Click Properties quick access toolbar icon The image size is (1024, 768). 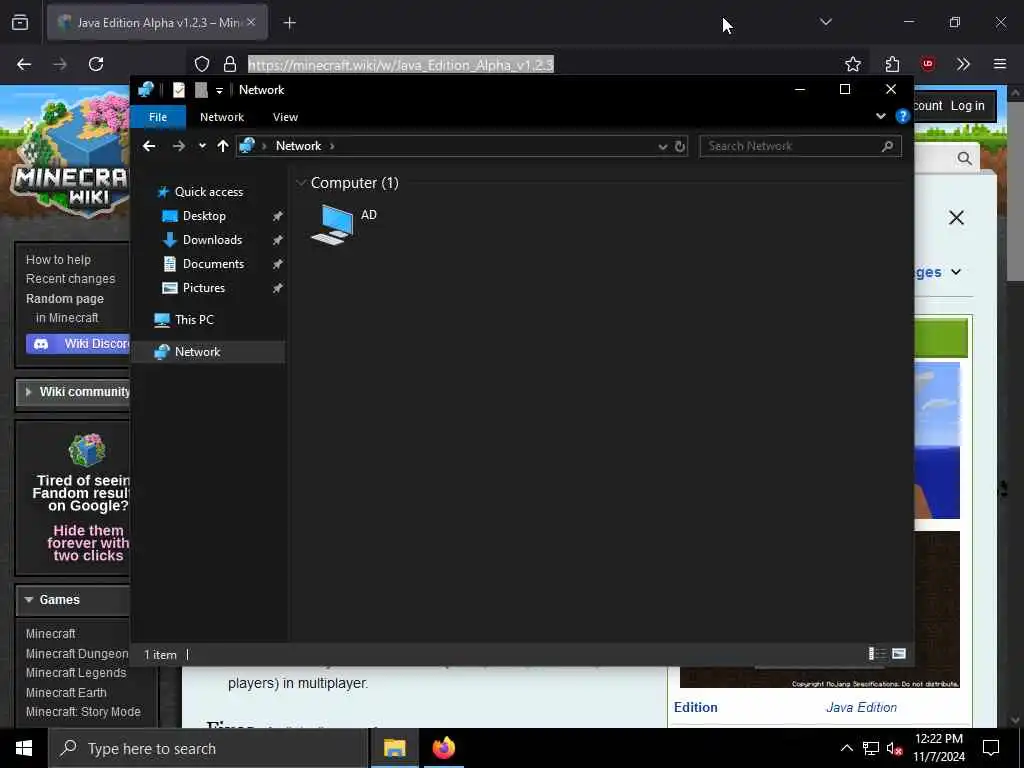(178, 90)
